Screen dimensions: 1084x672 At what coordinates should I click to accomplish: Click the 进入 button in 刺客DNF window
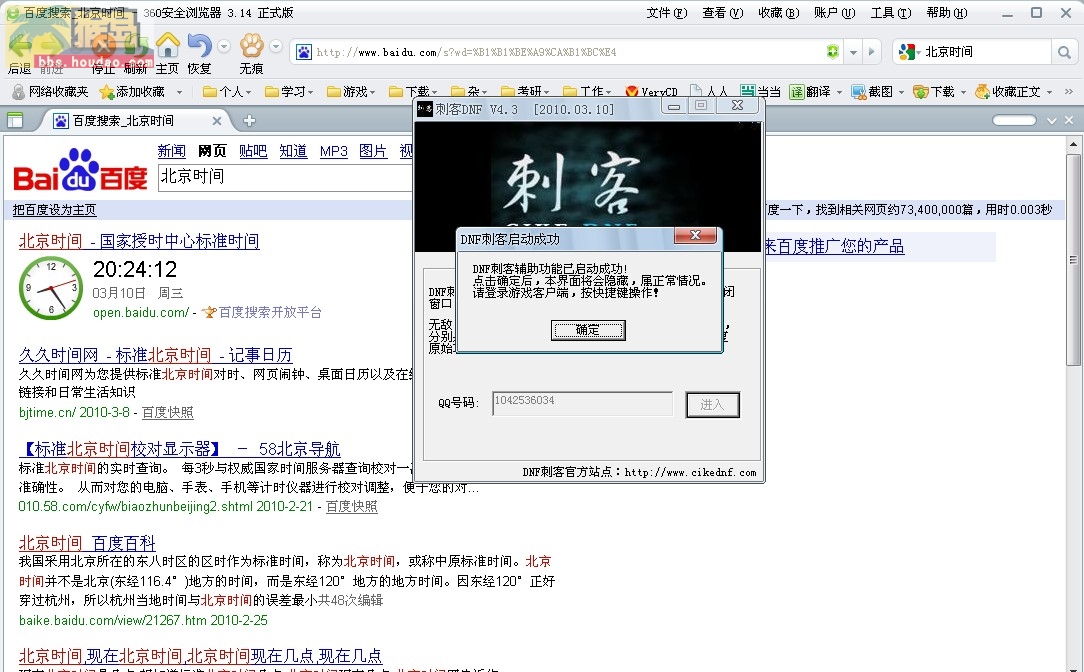tap(713, 405)
